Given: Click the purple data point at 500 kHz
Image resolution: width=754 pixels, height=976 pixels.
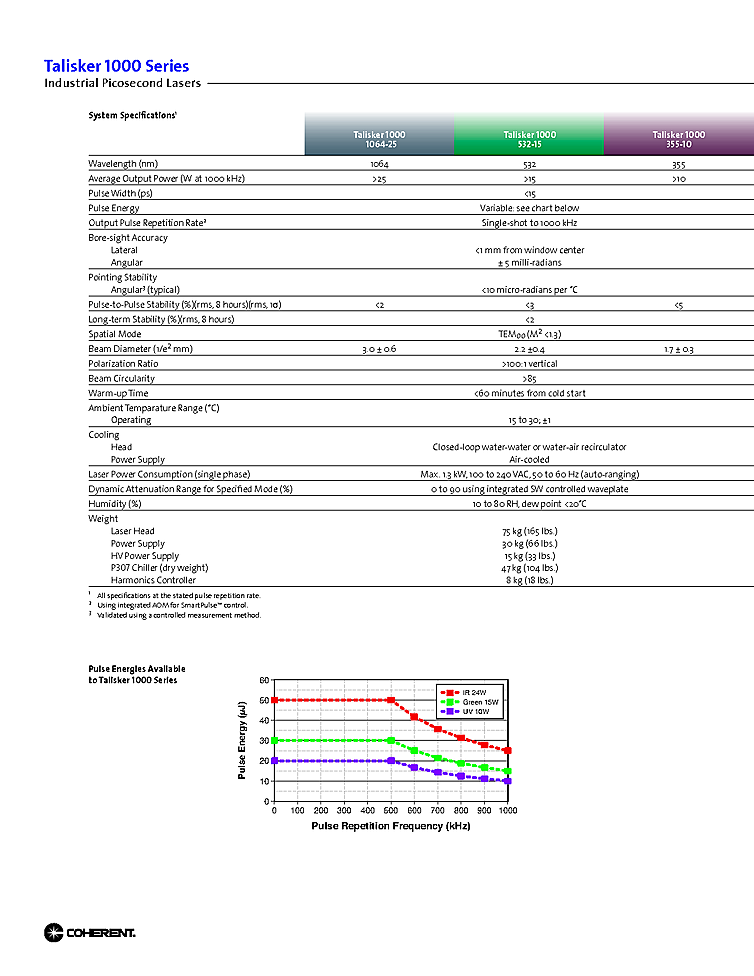Looking at the screenshot, I should pos(391,761).
